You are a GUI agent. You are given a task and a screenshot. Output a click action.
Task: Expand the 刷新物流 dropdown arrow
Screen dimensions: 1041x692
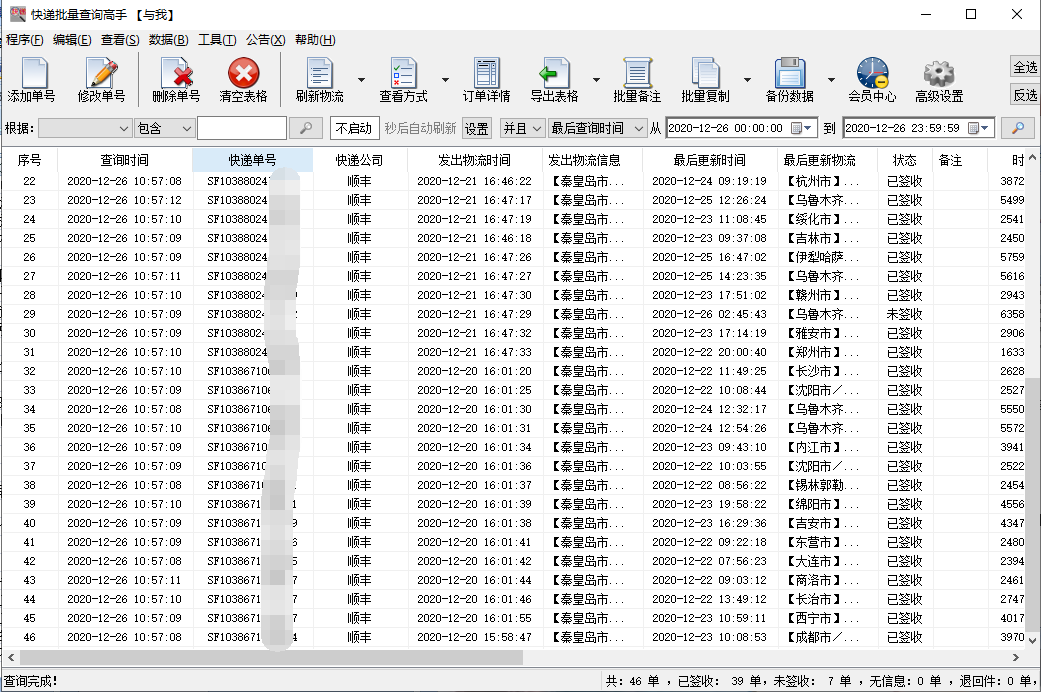(x=362, y=80)
